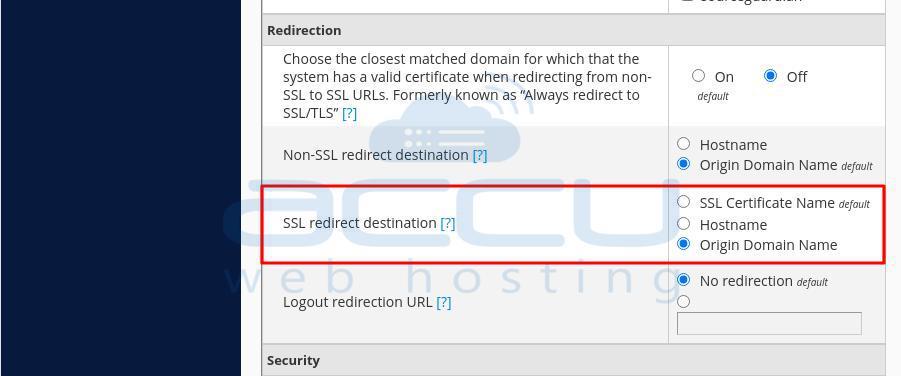Select No redirection for logout URL
The width and height of the screenshot is (901, 376).
click(x=683, y=280)
